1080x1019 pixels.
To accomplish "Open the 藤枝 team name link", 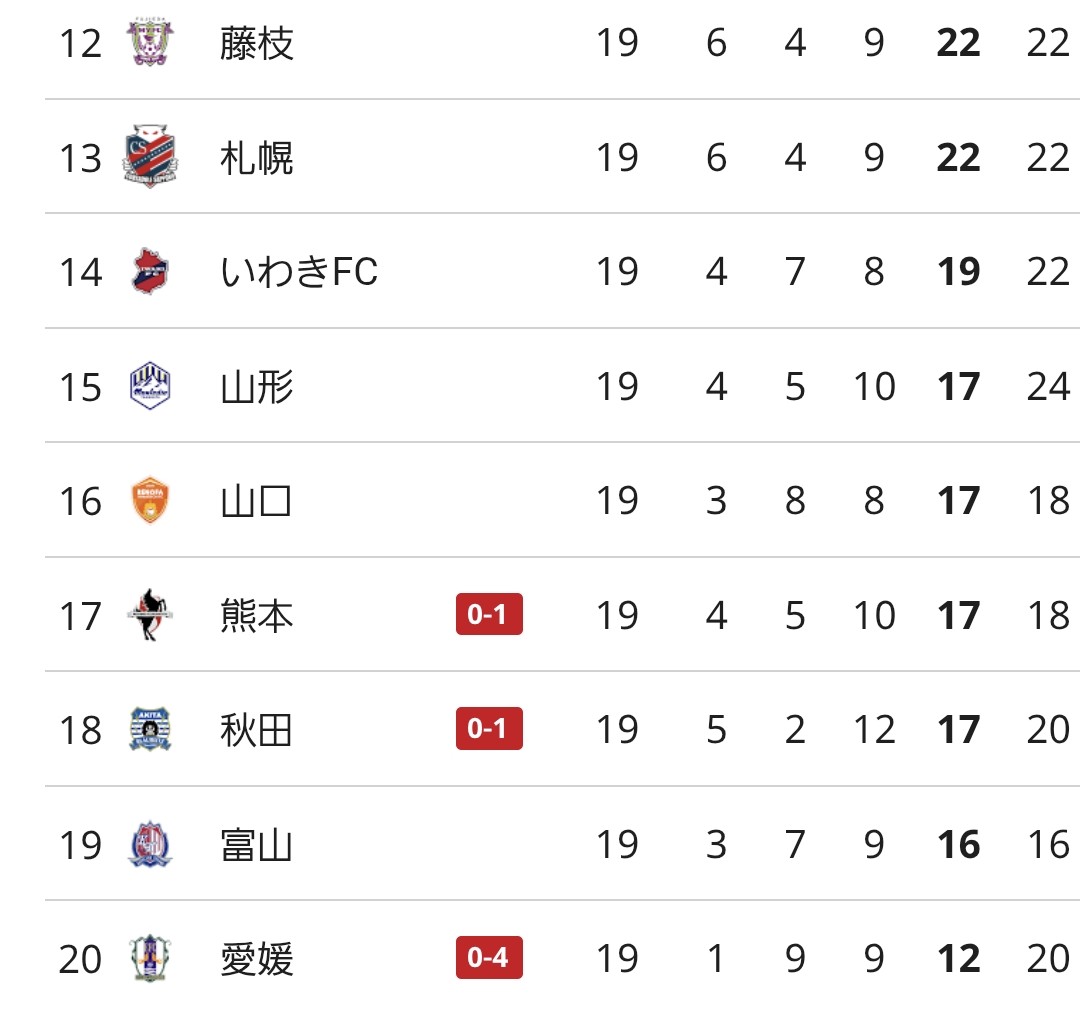I will point(257,43).
